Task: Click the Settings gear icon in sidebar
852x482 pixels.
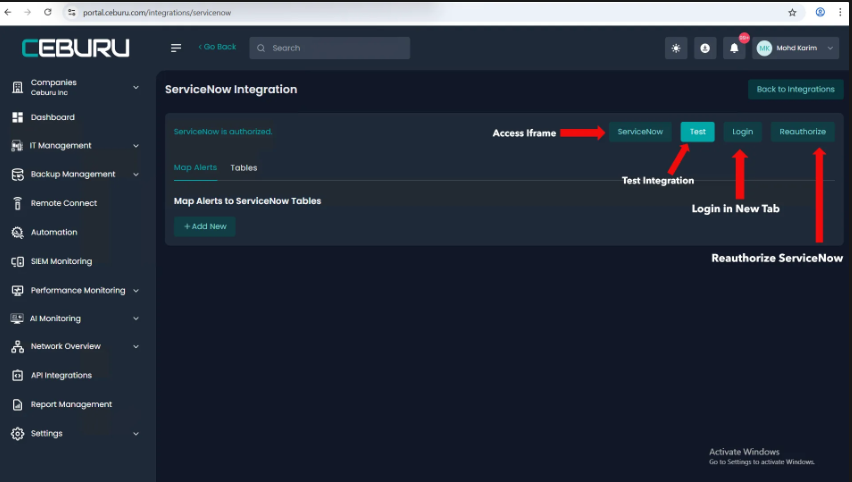Action: pos(17,434)
